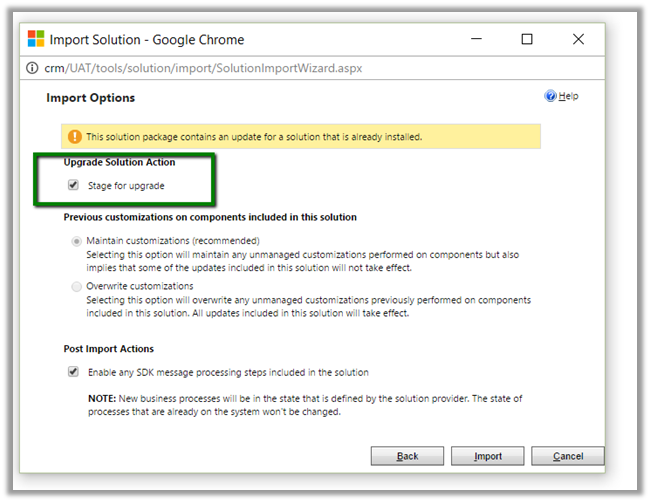Minimize the Import Solution window

(475, 39)
